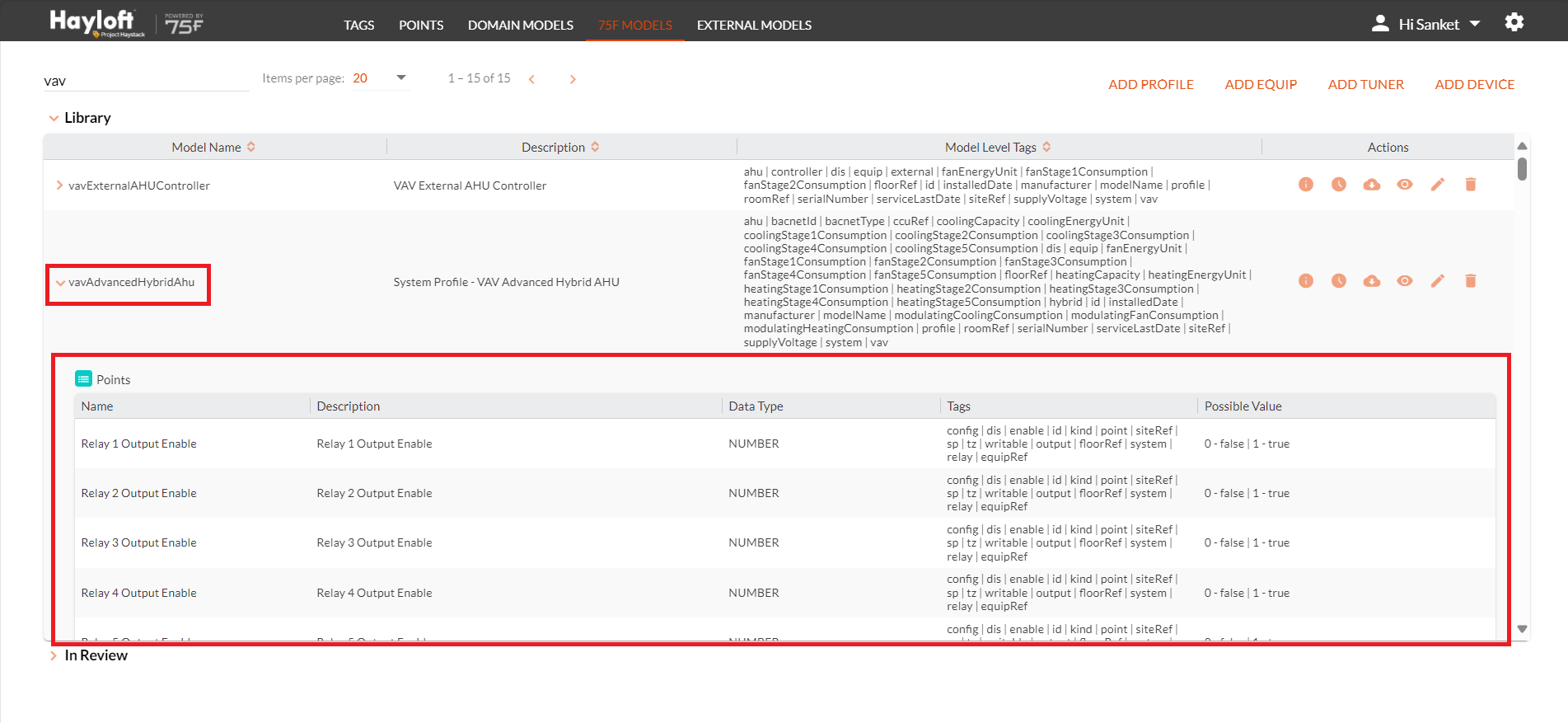
Task: Click ADD EQUIP button
Action: pos(1261,84)
